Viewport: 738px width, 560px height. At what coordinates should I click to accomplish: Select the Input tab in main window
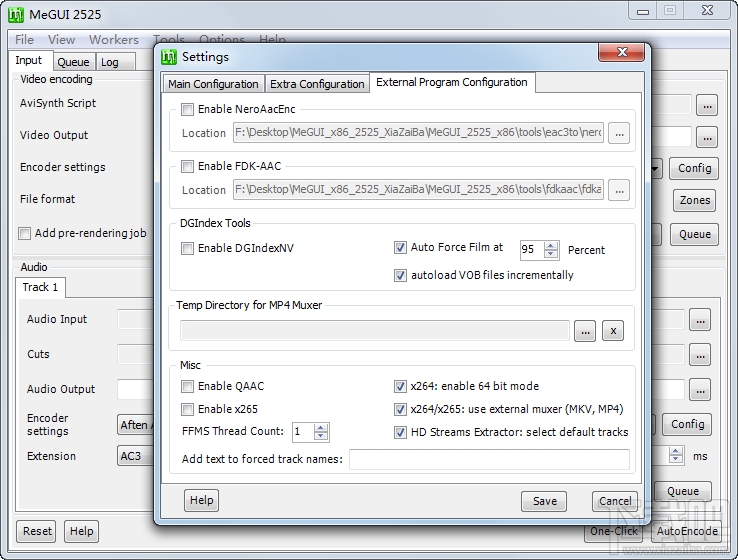pos(29,60)
